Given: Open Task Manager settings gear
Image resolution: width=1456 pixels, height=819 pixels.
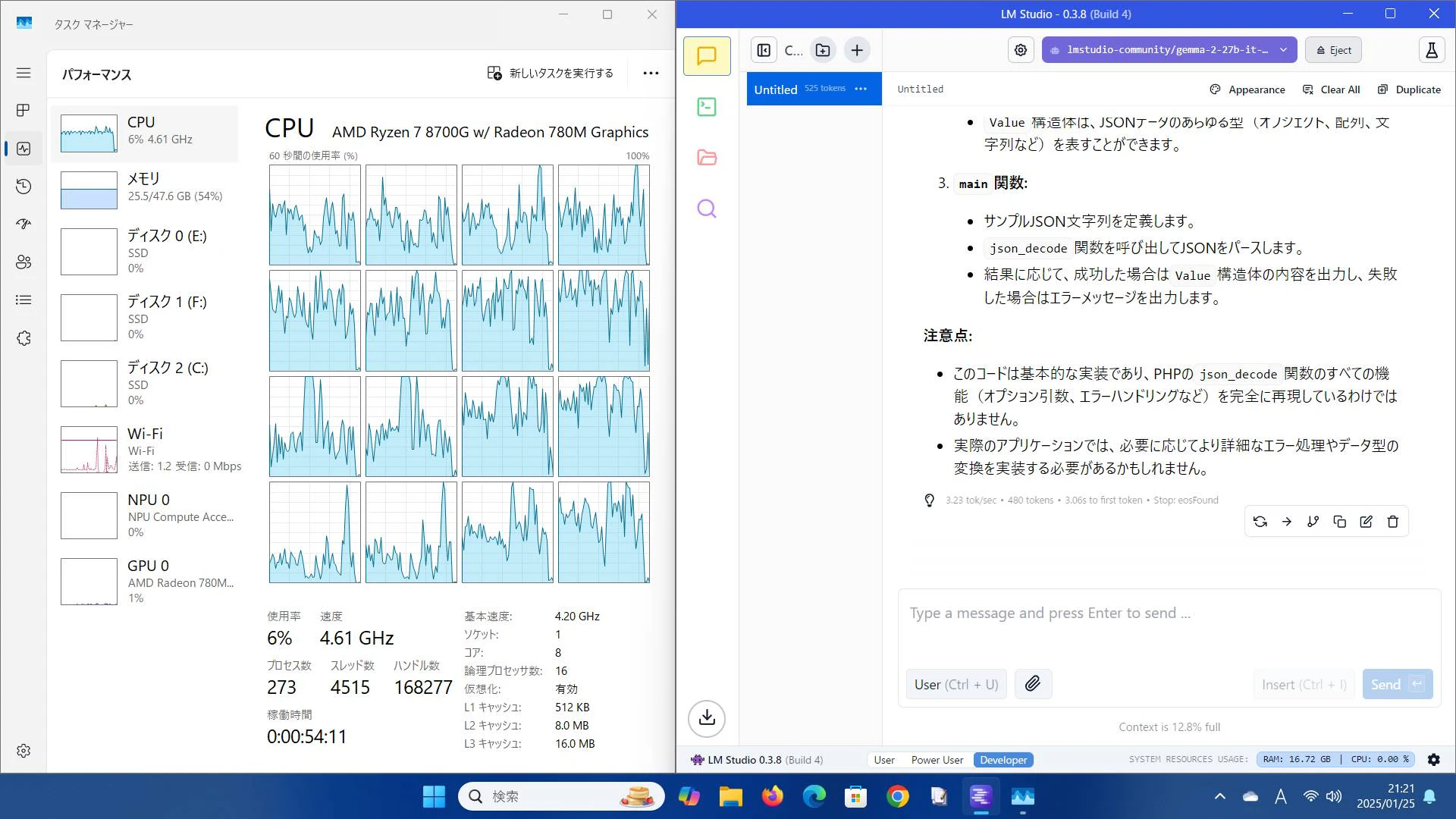Looking at the screenshot, I should tap(24, 751).
